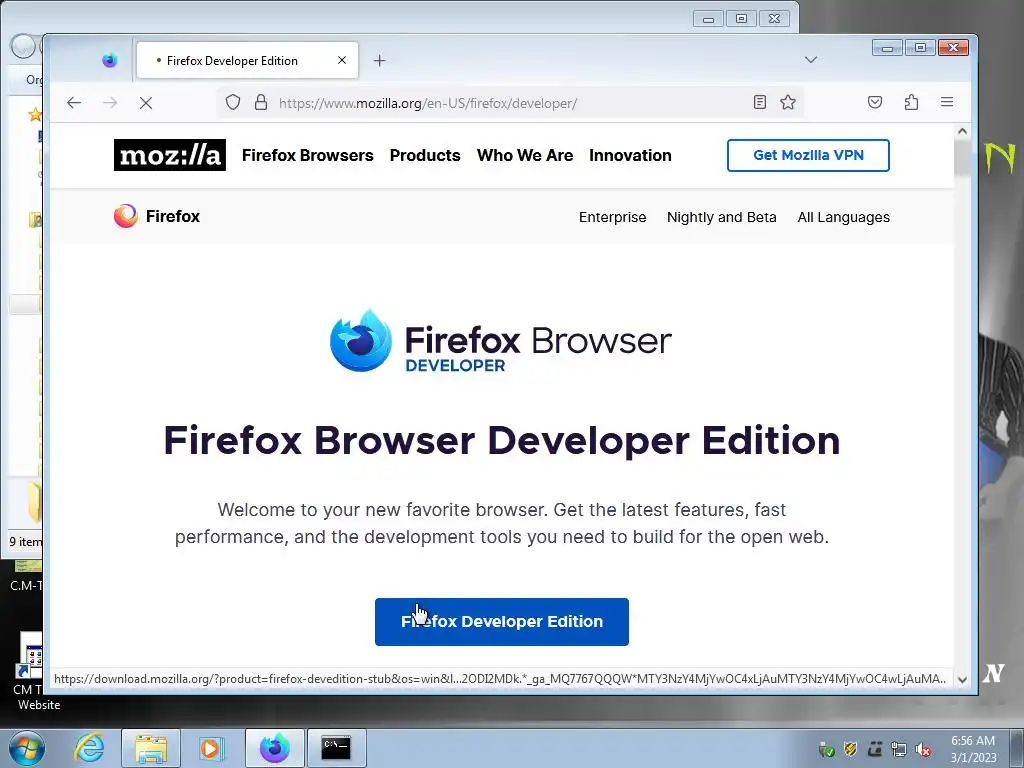Expand the list all tabs chevron

click(x=811, y=59)
